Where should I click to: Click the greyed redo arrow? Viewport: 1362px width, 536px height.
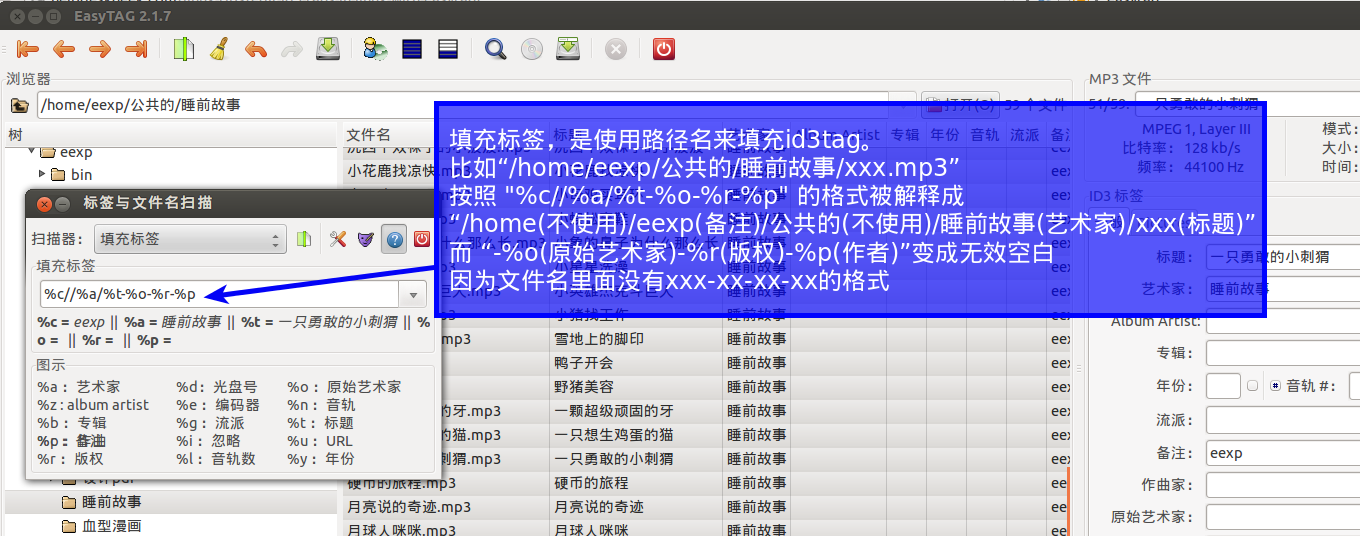pyautogui.click(x=292, y=49)
